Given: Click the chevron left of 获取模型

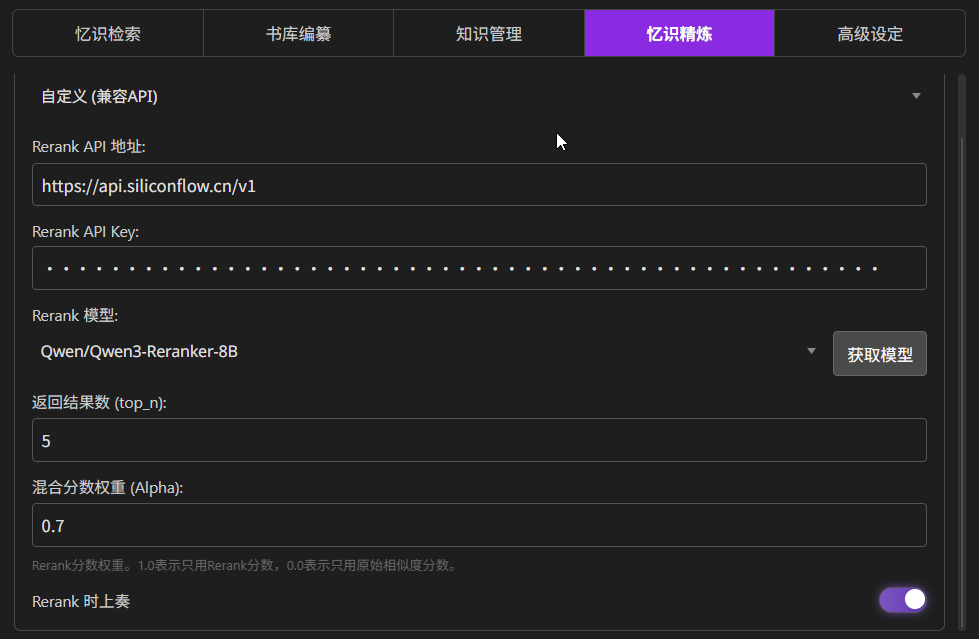Looking at the screenshot, I should 811,352.
